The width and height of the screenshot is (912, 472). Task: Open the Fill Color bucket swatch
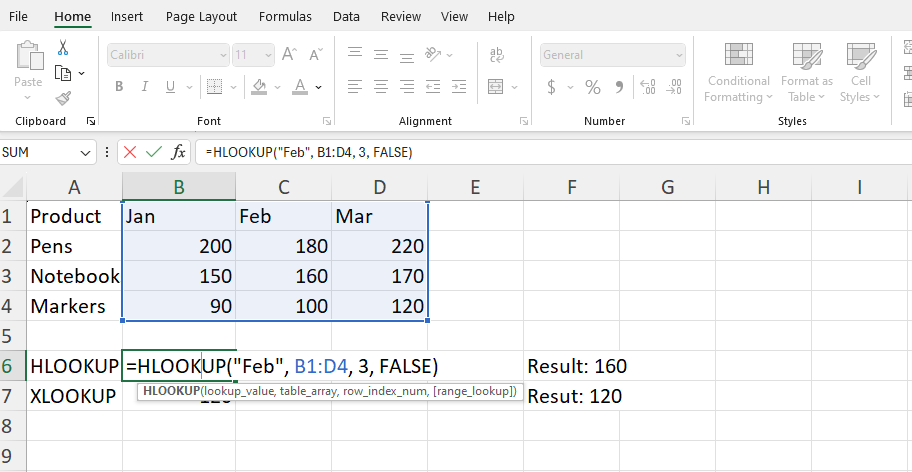click(x=258, y=87)
